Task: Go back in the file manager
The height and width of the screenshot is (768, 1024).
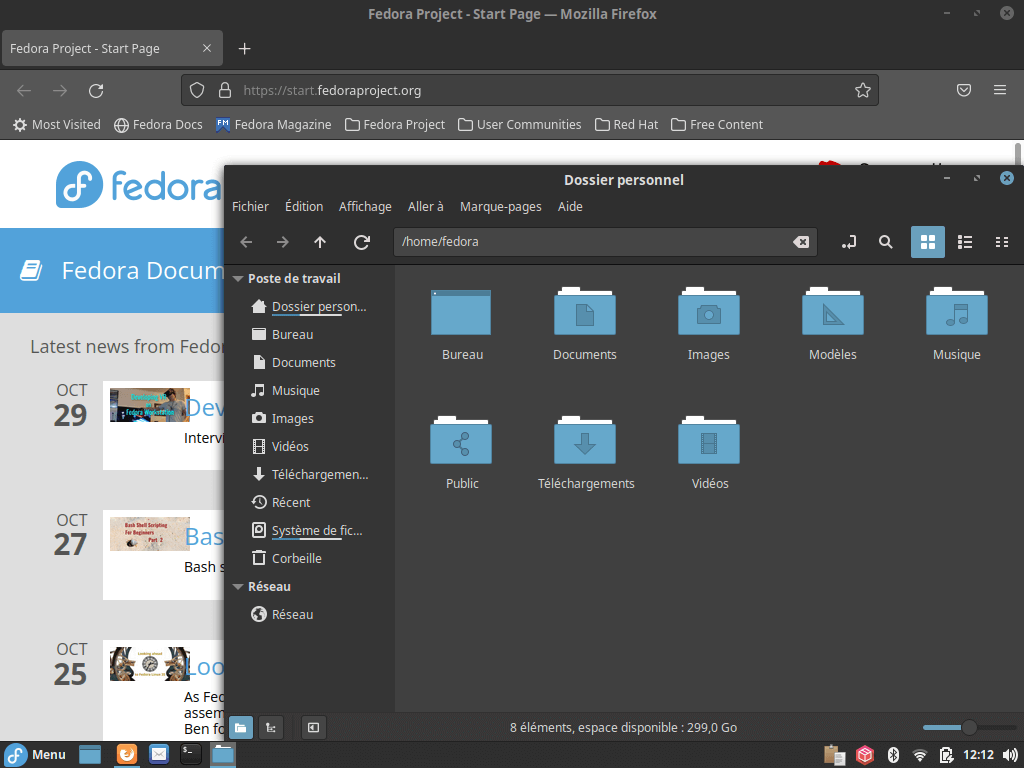Action: 246,242
